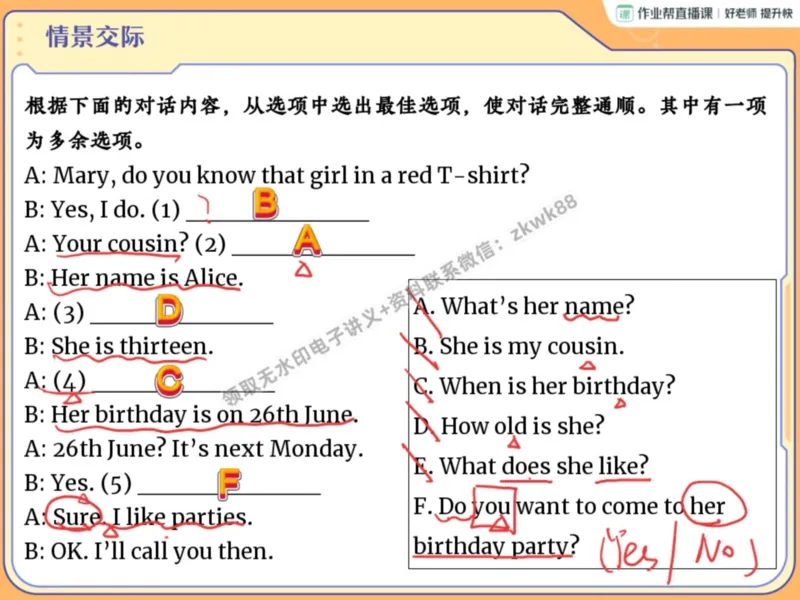Click the 情景交际 heading
Image resolution: width=800 pixels, height=600 pixels.
click(x=95, y=37)
